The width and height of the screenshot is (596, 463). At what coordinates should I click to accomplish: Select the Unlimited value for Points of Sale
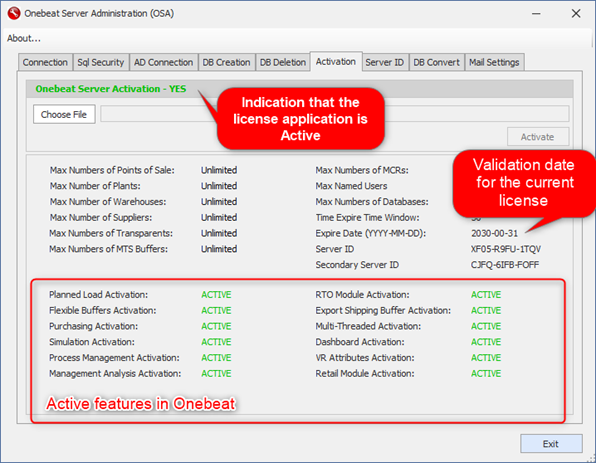tap(219, 170)
